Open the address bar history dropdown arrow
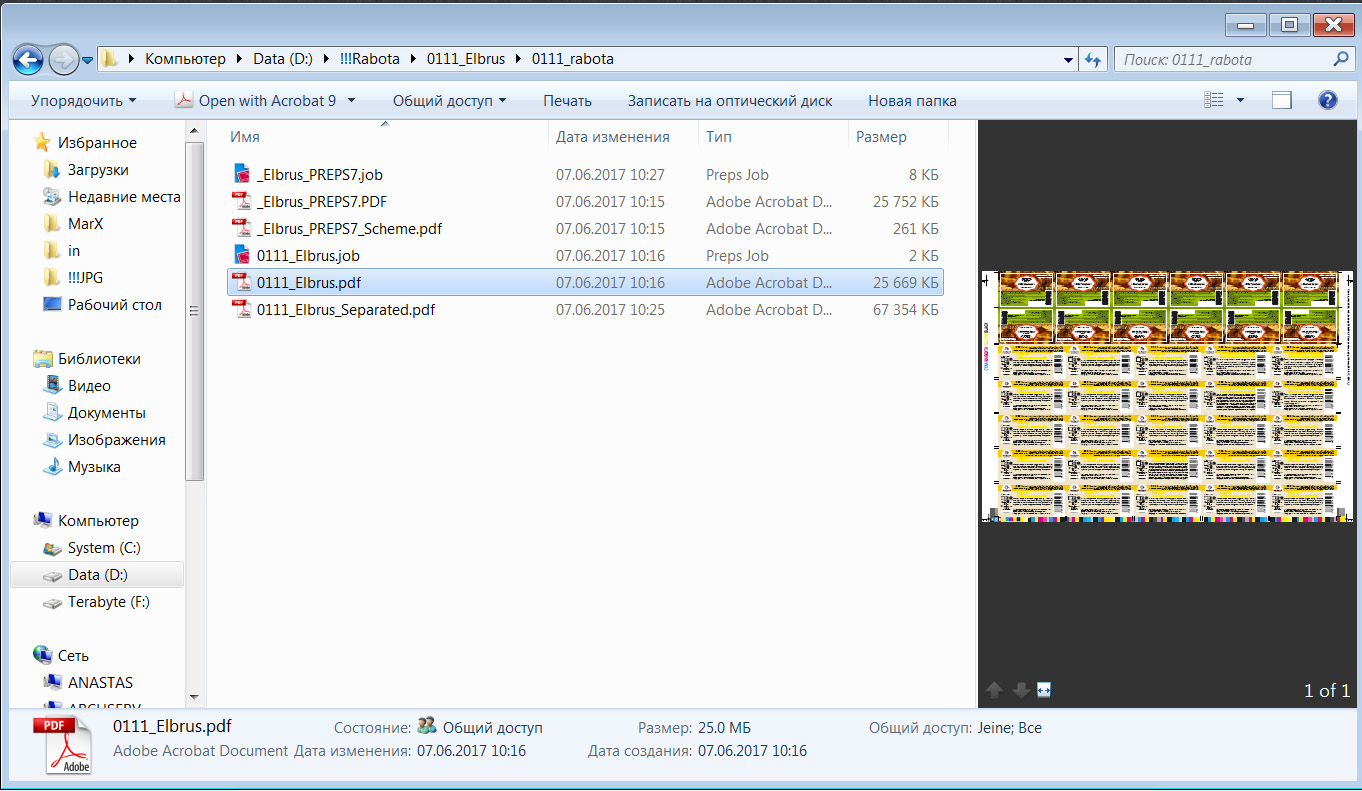Screen dimensions: 1362x791 [x=1069, y=60]
